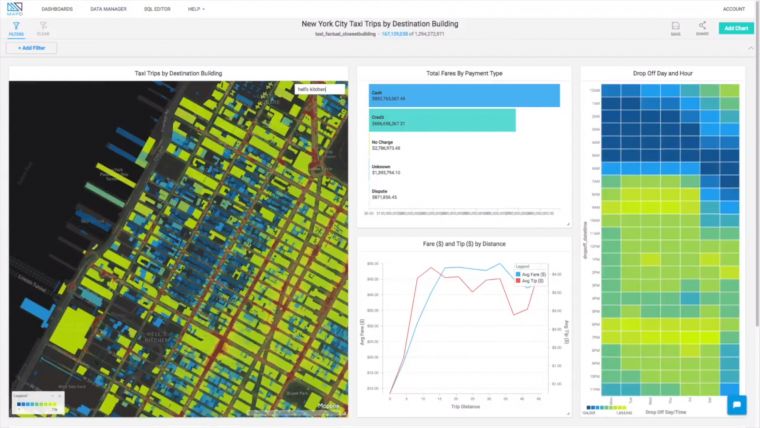Viewport: 760px width, 428px height.
Task: Open the Data Manager tab
Action: click(108, 9)
